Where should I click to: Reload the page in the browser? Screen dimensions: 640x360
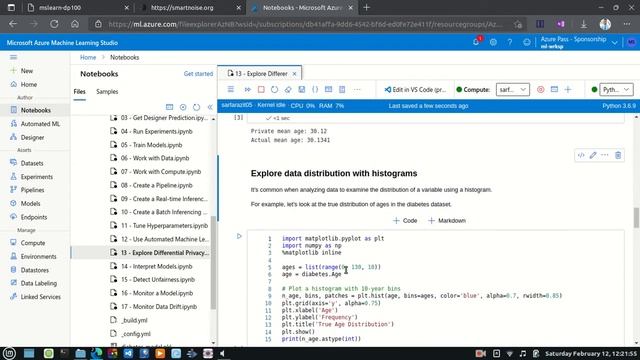(x=54, y=24)
